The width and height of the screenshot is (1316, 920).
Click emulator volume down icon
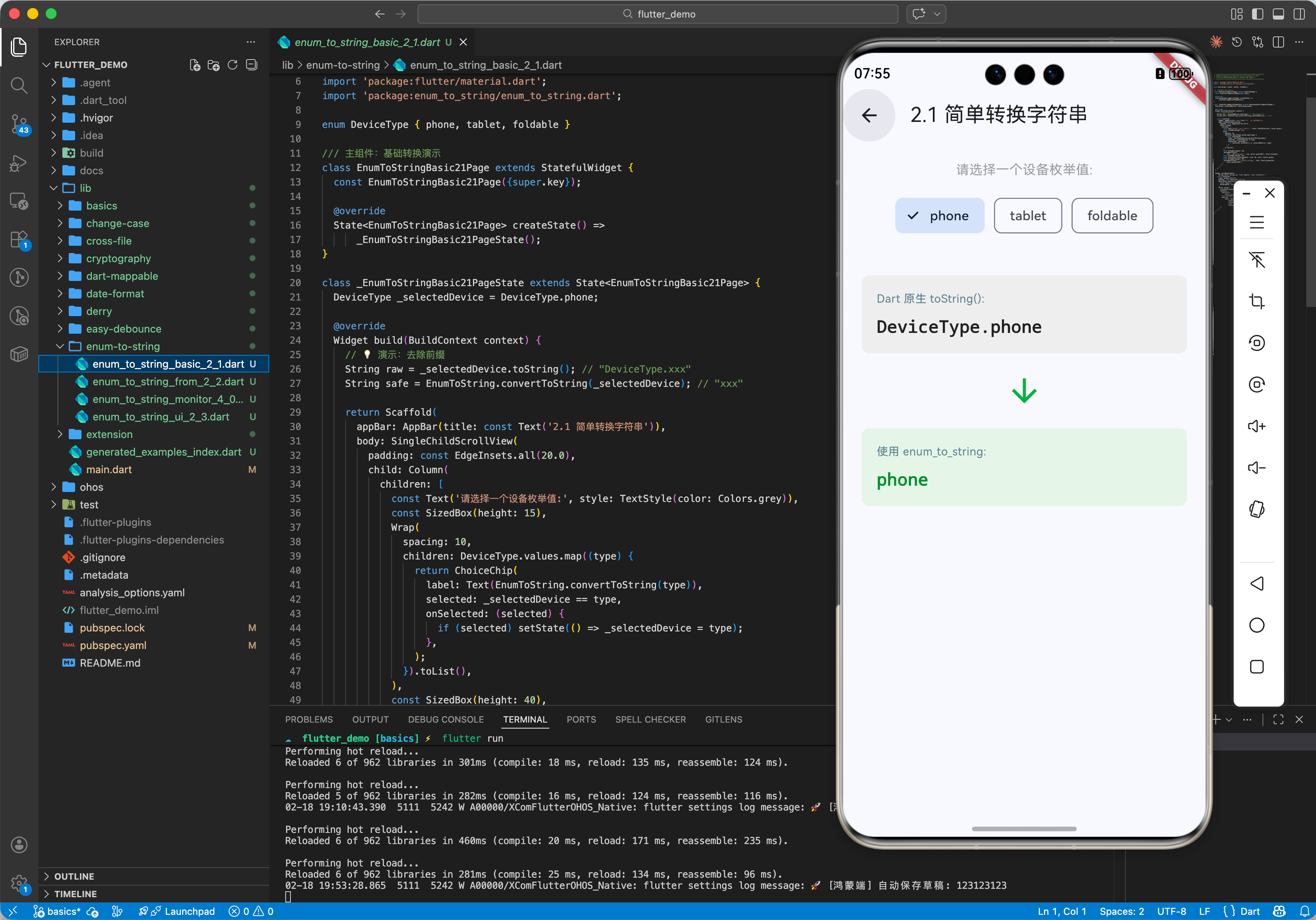click(1256, 468)
